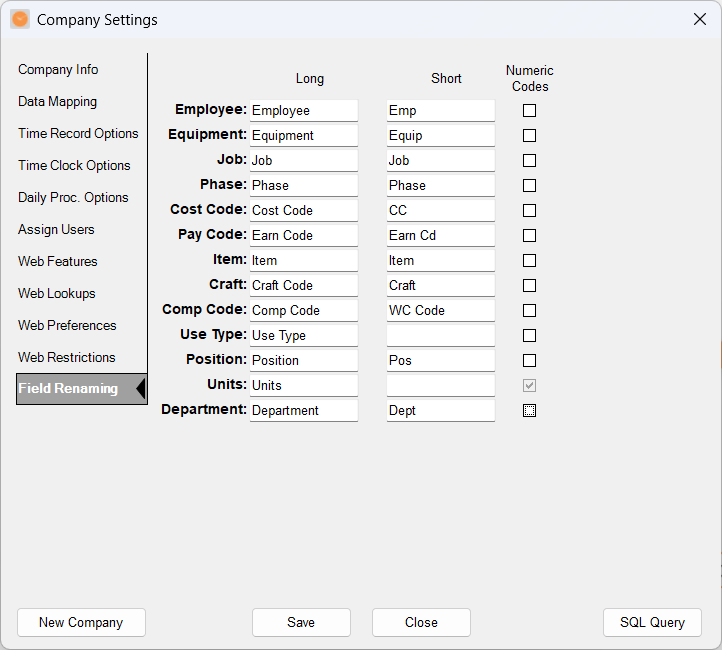
Task: Enable Numeric Codes for Equipment
Action: pos(530,135)
